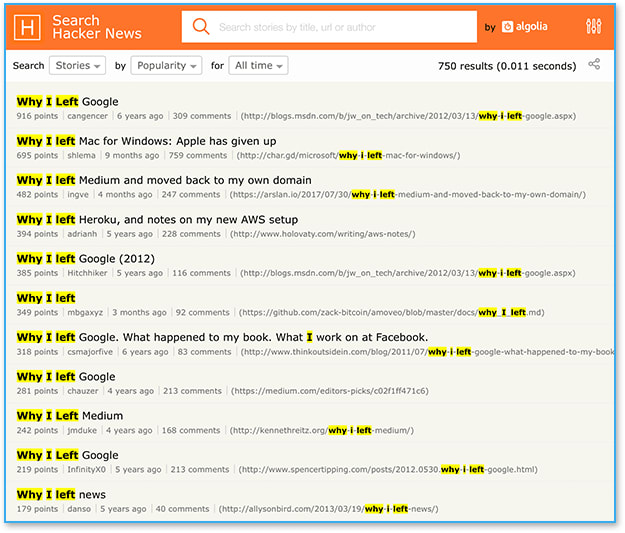Click author danso
The width and height of the screenshot is (625, 533).
[x=79, y=509]
